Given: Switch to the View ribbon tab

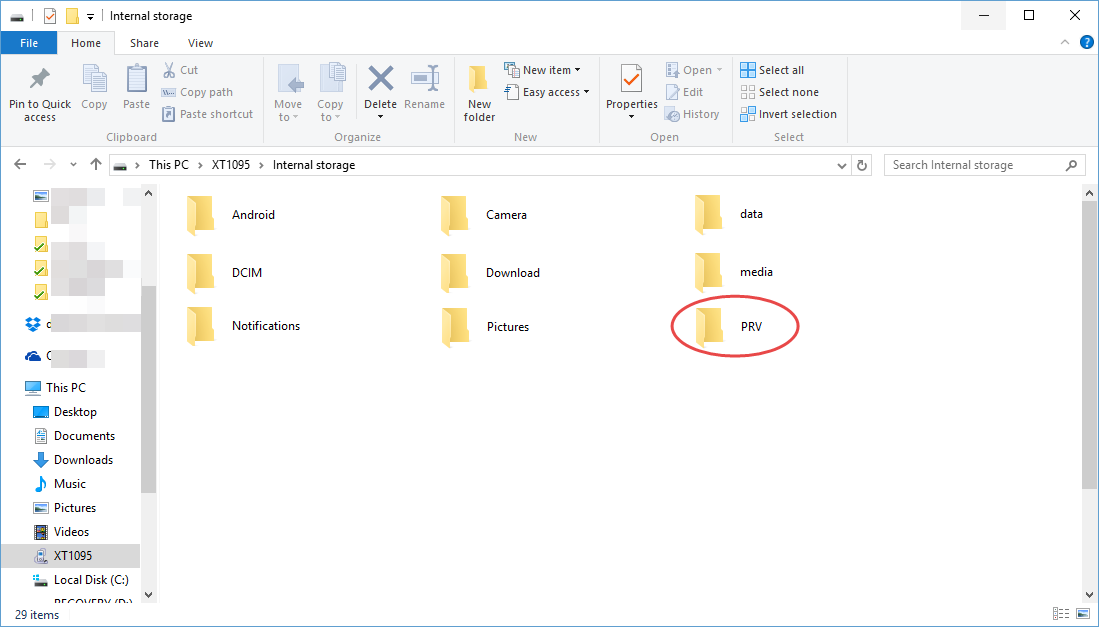Looking at the screenshot, I should [x=200, y=43].
